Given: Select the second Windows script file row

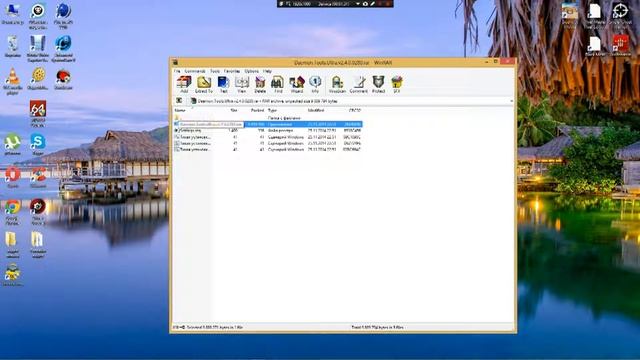Looking at the screenshot, I should tap(268, 143).
